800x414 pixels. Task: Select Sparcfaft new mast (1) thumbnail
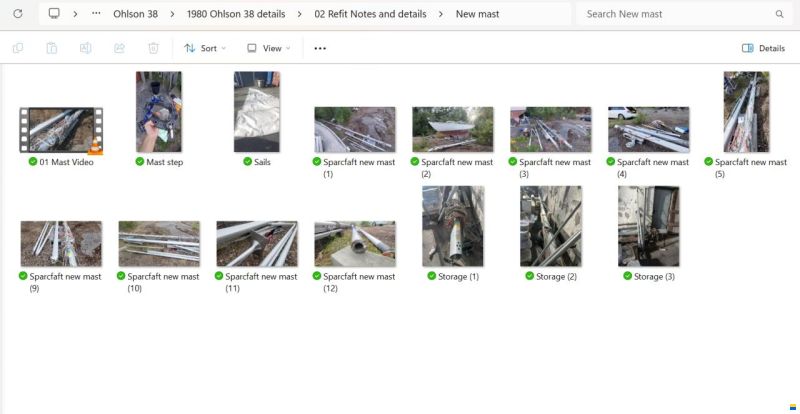tap(355, 129)
